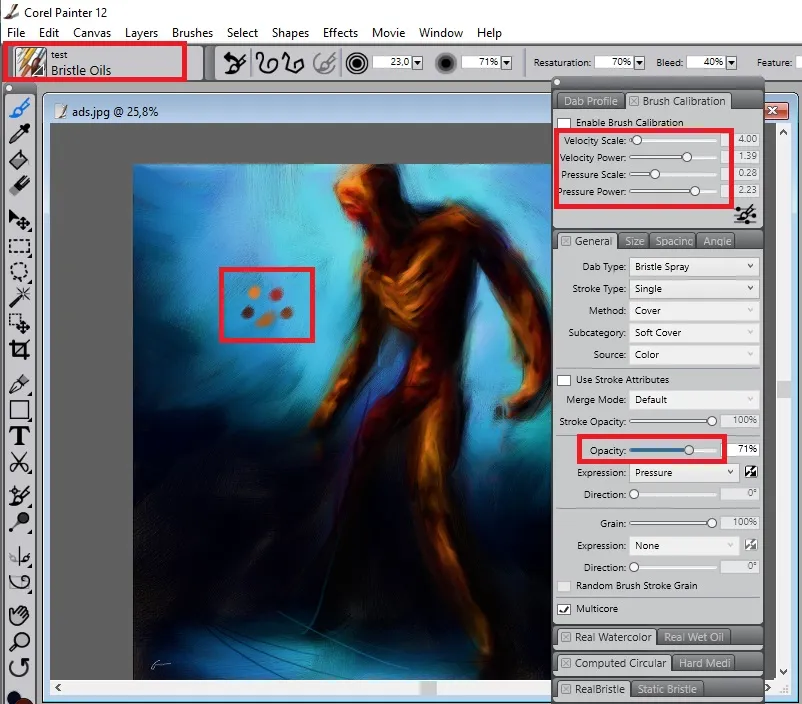Open the Resaturation dropdown arrow
The height and width of the screenshot is (704, 802).
(639, 63)
